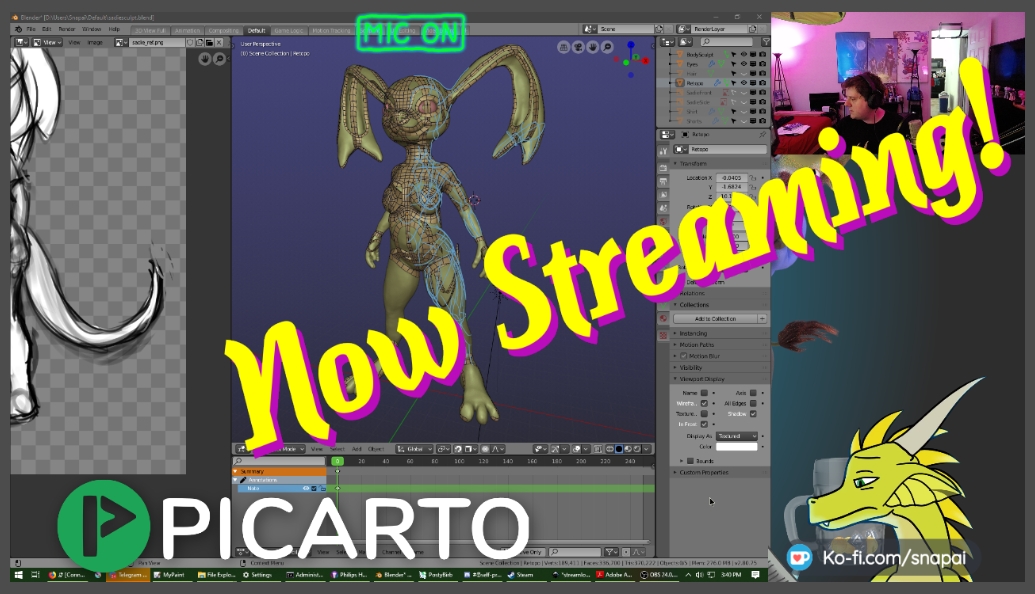This screenshot has height=594, width=1035.
Task: Select wireframe viewport shading mode
Action: 610,449
